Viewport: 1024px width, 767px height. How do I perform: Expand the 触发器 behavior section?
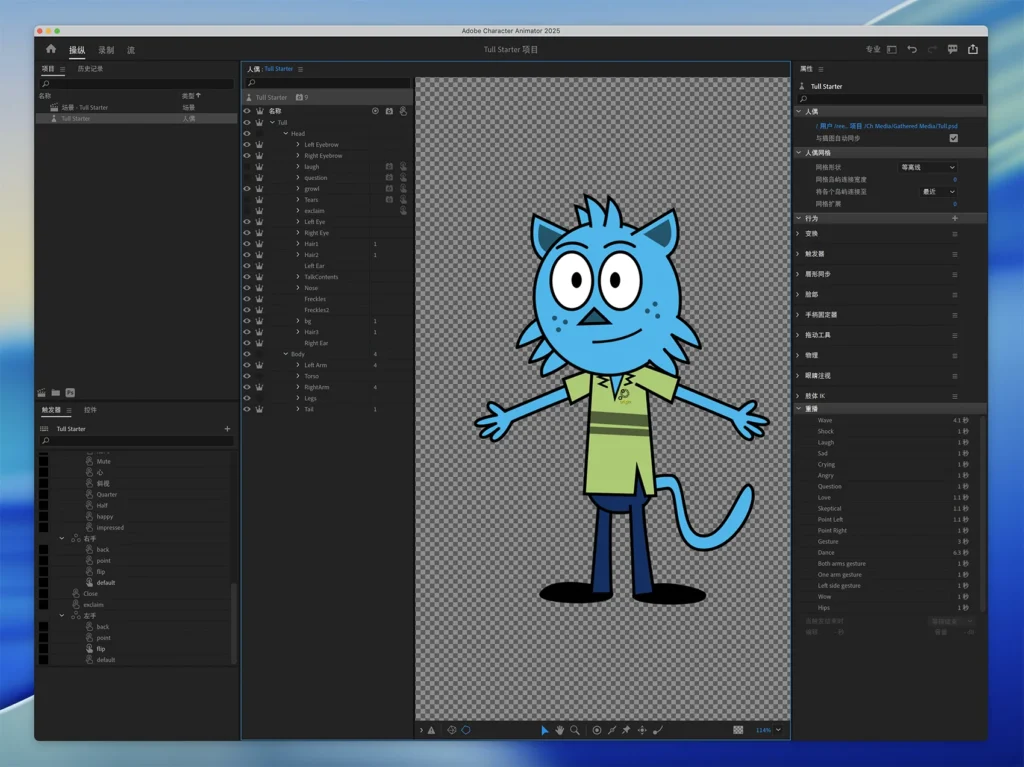(x=797, y=253)
